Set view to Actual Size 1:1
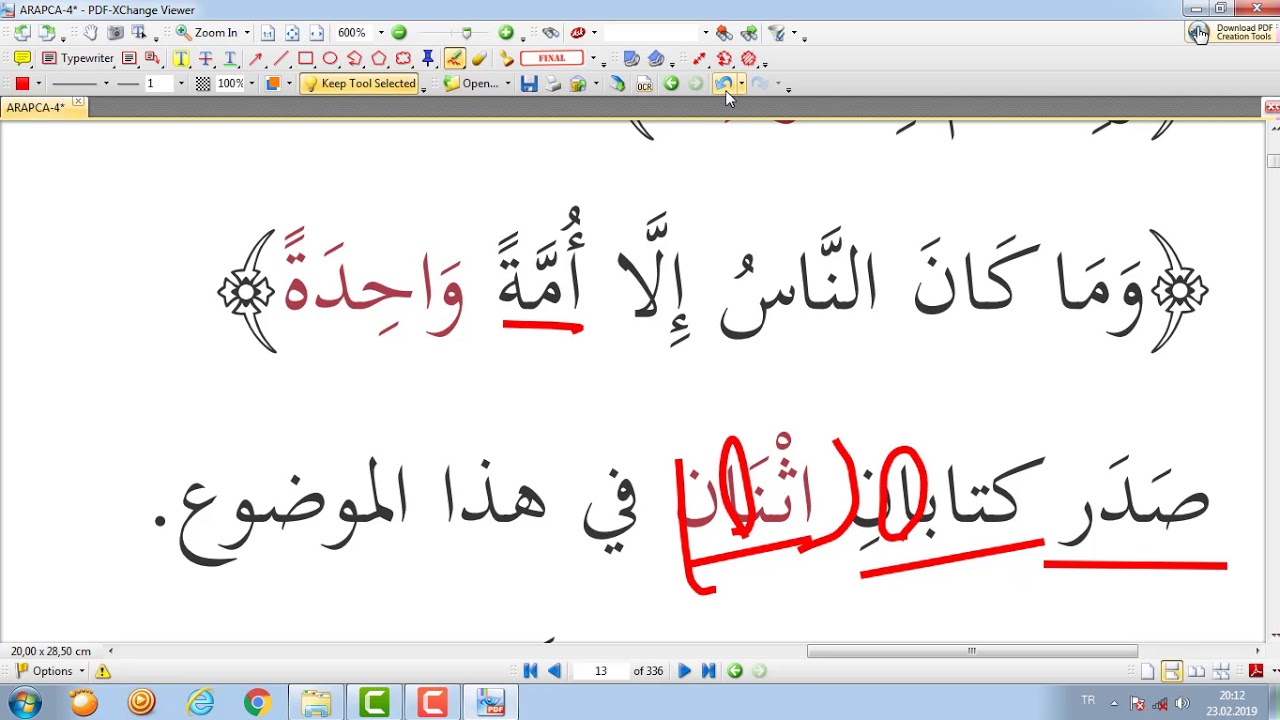Viewport: 1280px width, 720px height. 268,33
